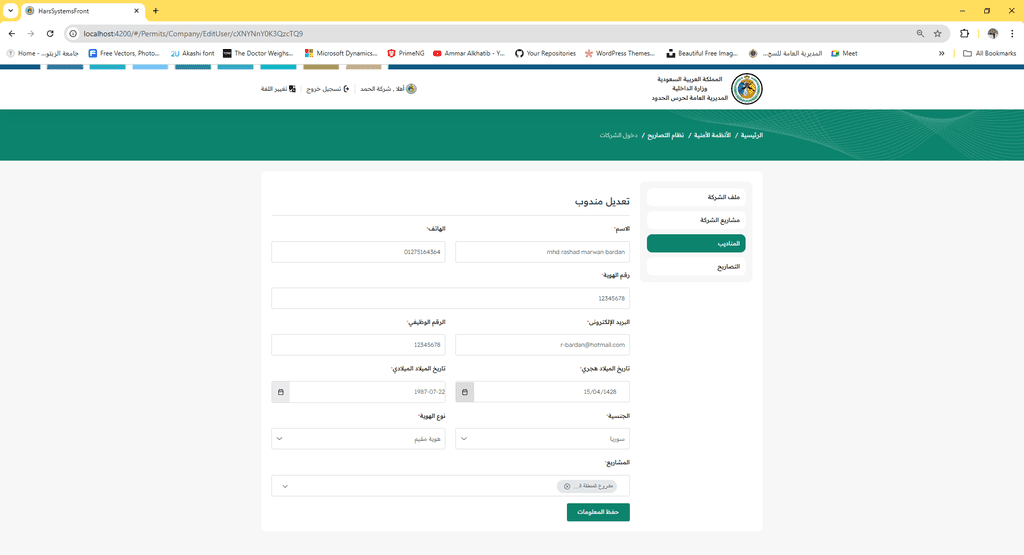The image size is (1024, 555).
Task: Open the Meet bookmark
Action: coord(844,54)
